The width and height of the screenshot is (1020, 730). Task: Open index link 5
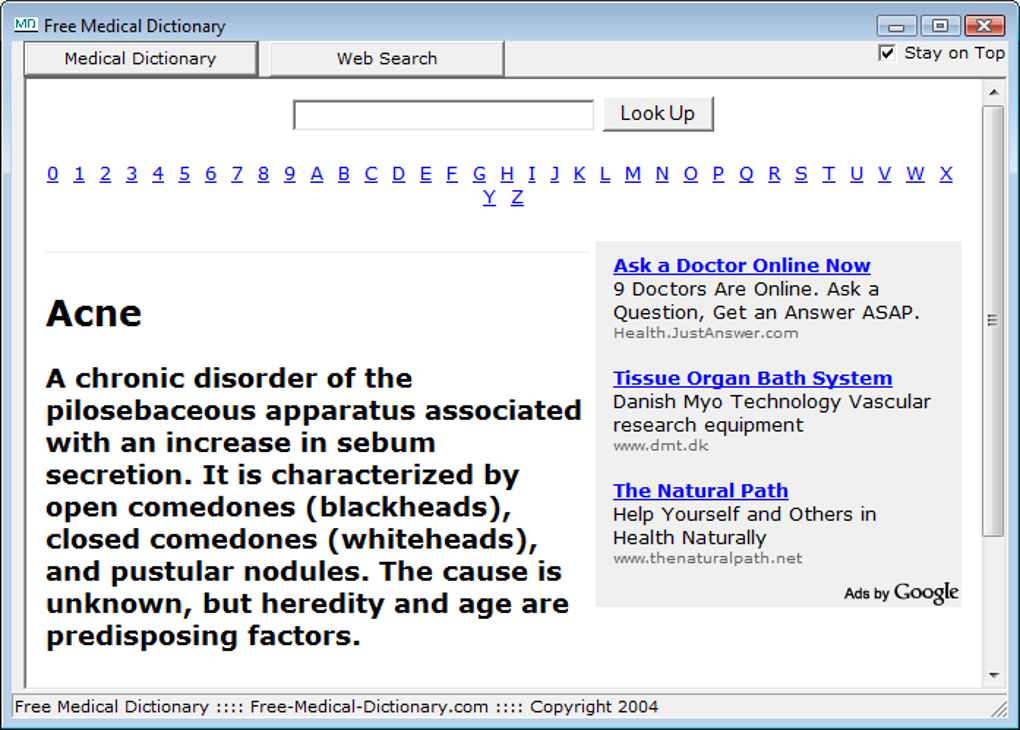tap(184, 174)
